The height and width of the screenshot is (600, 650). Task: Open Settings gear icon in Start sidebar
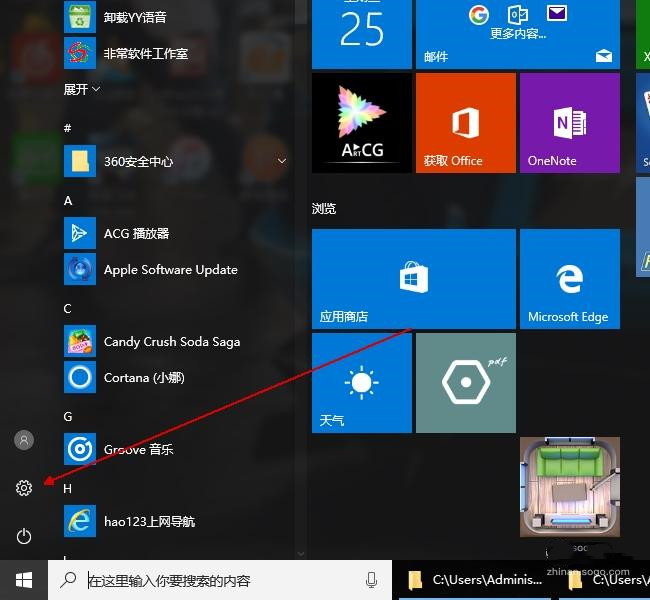tap(24, 488)
